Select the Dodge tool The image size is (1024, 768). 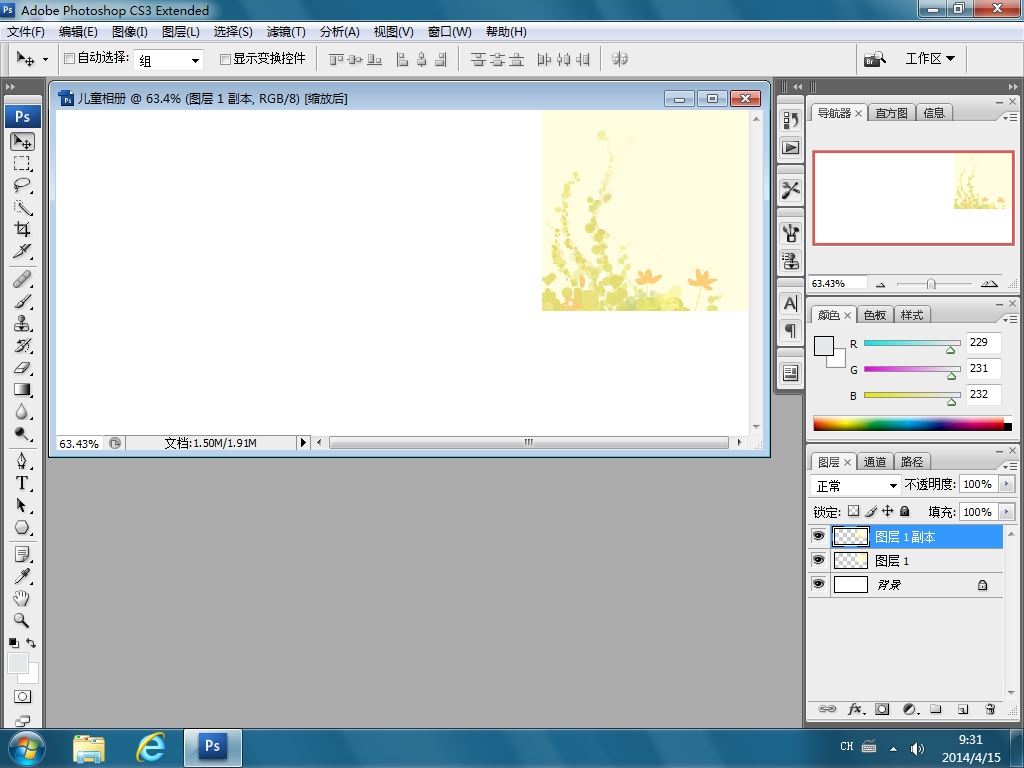pos(23,434)
